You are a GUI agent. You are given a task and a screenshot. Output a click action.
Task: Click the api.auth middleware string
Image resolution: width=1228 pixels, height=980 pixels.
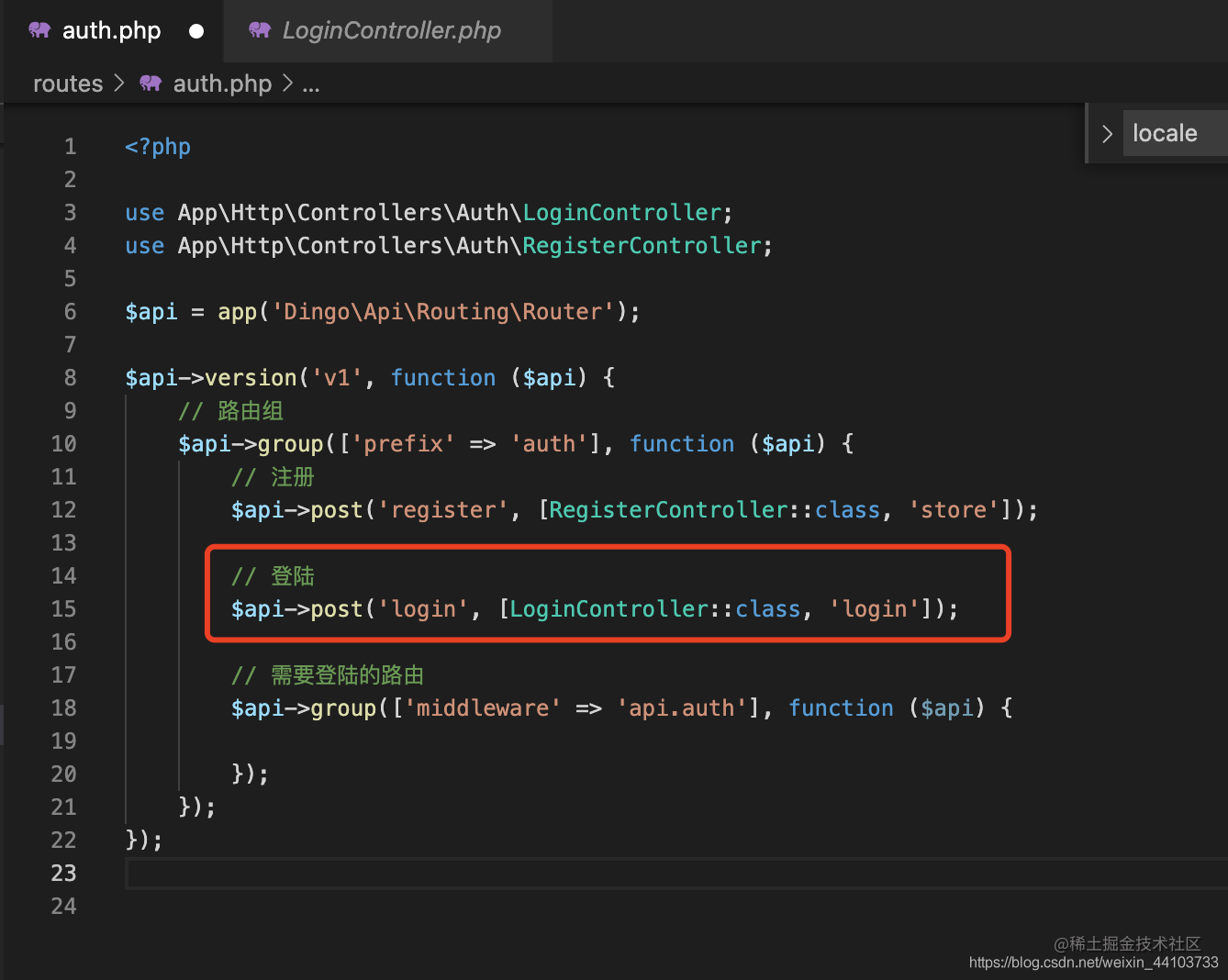[x=680, y=707]
